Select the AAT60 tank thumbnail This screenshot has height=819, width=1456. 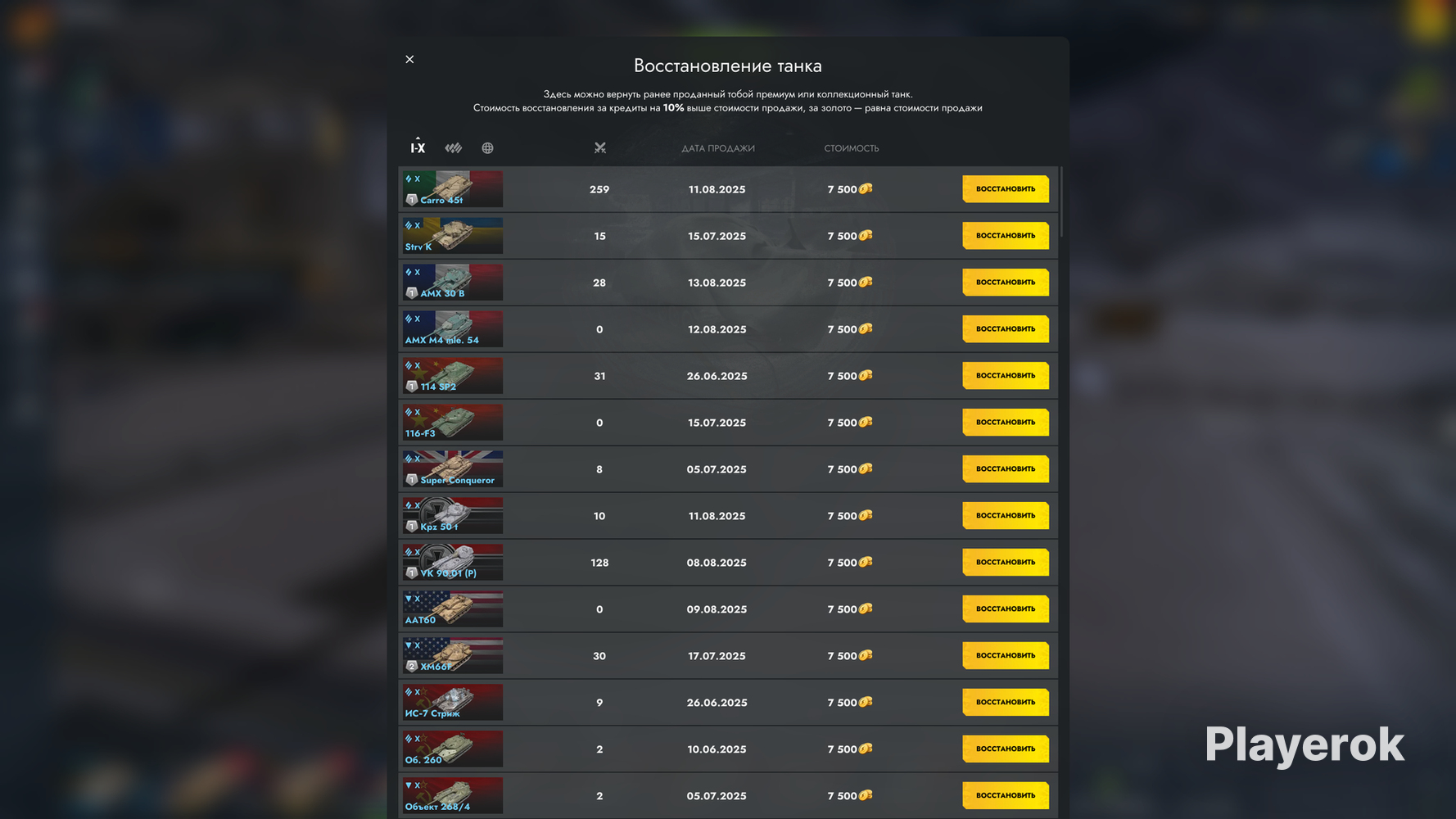pyautogui.click(x=452, y=609)
